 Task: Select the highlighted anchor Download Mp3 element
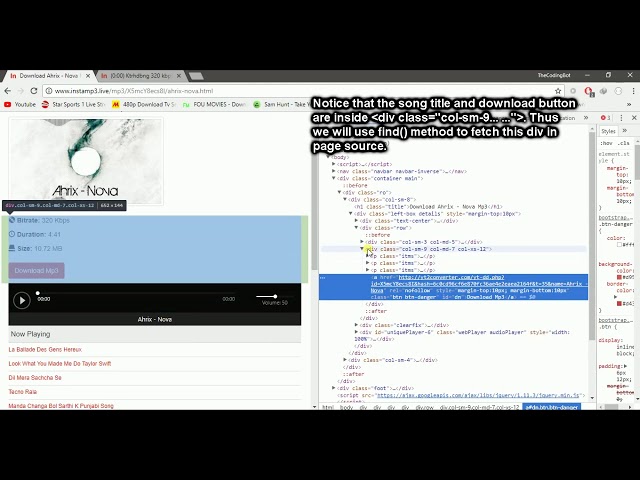pos(453,287)
